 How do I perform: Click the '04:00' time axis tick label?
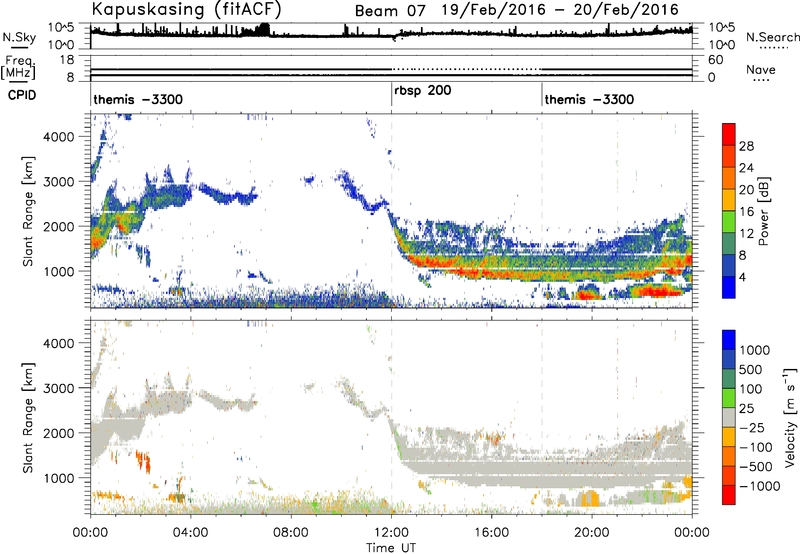point(191,533)
